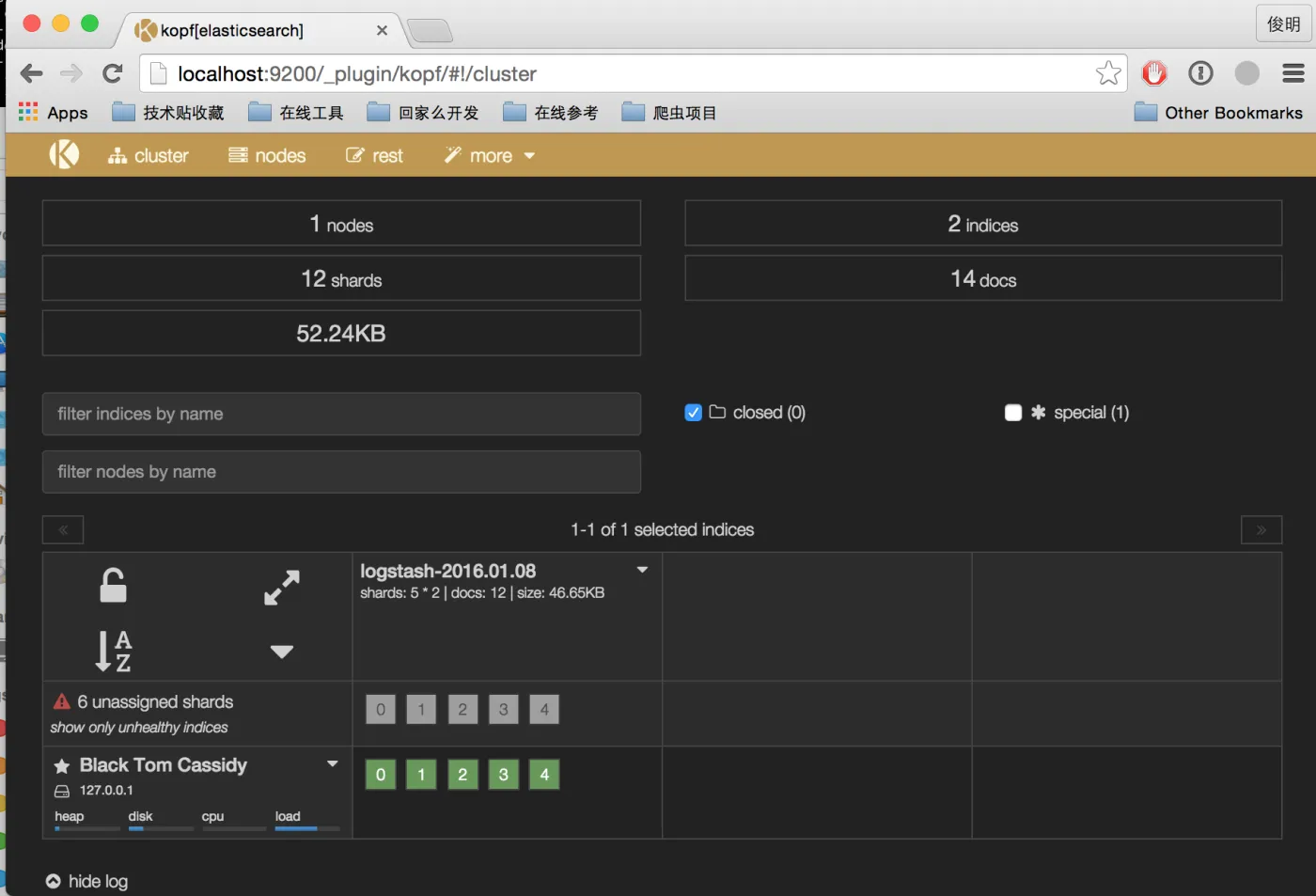Click the expand arrows icon
Viewport: 1316px width, 896px height.
[x=281, y=588]
